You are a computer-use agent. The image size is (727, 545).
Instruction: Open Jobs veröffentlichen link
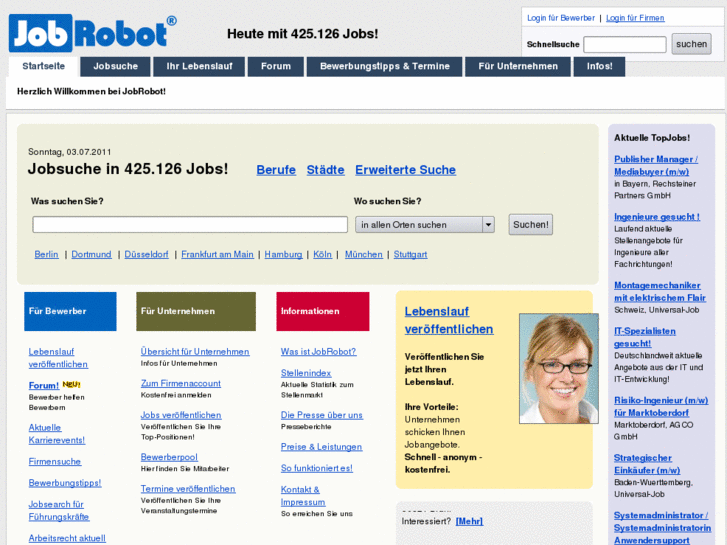pos(181,415)
